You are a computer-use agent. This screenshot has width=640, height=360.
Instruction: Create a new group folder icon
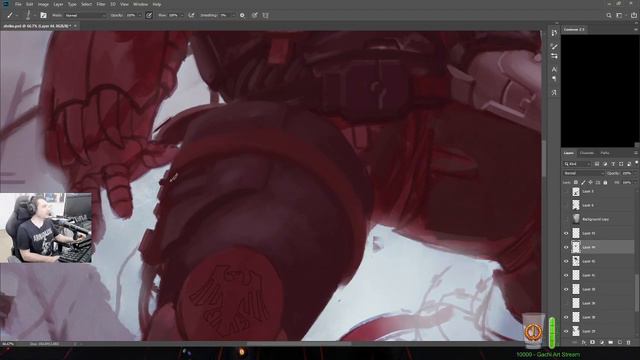[x=611, y=342]
